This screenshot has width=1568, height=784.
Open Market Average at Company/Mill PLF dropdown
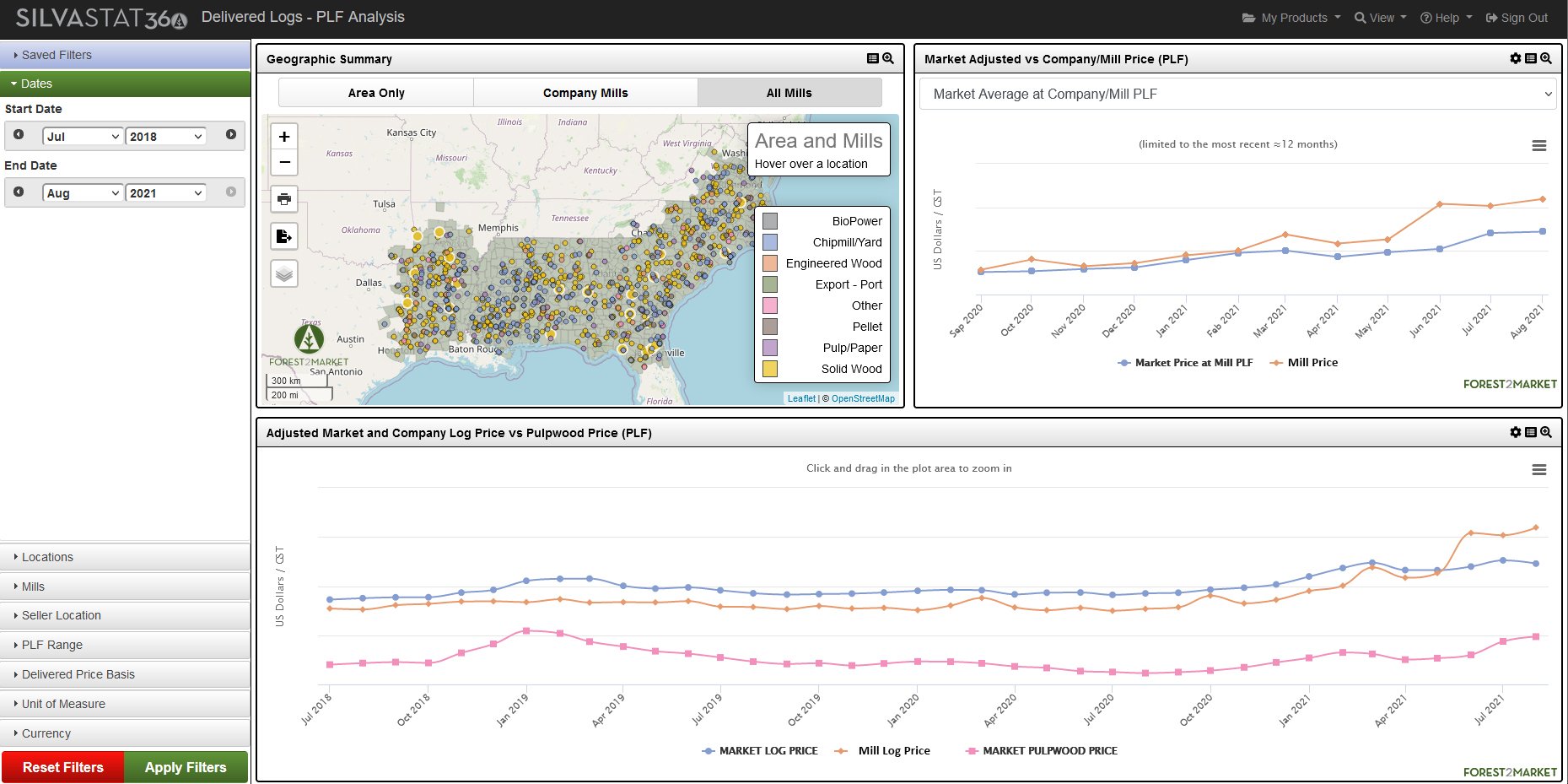[x=1238, y=95]
